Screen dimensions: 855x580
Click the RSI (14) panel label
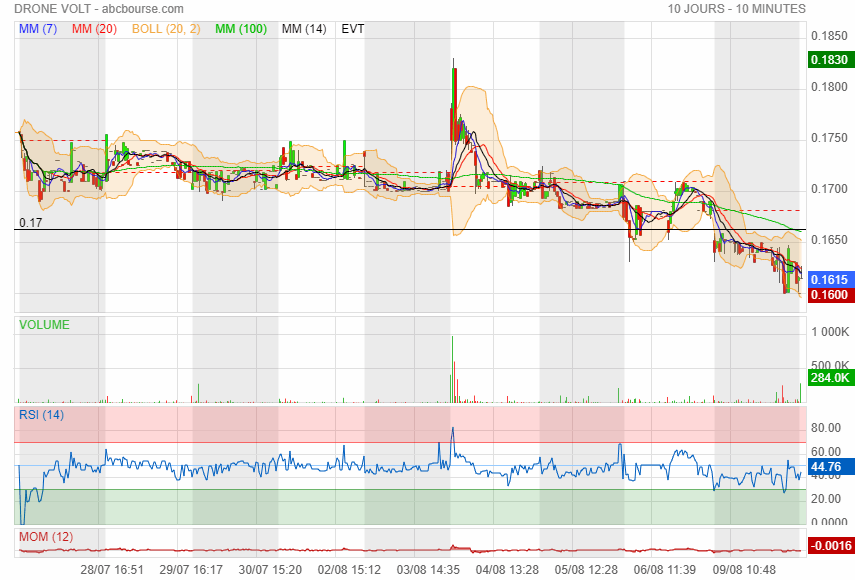[41, 415]
